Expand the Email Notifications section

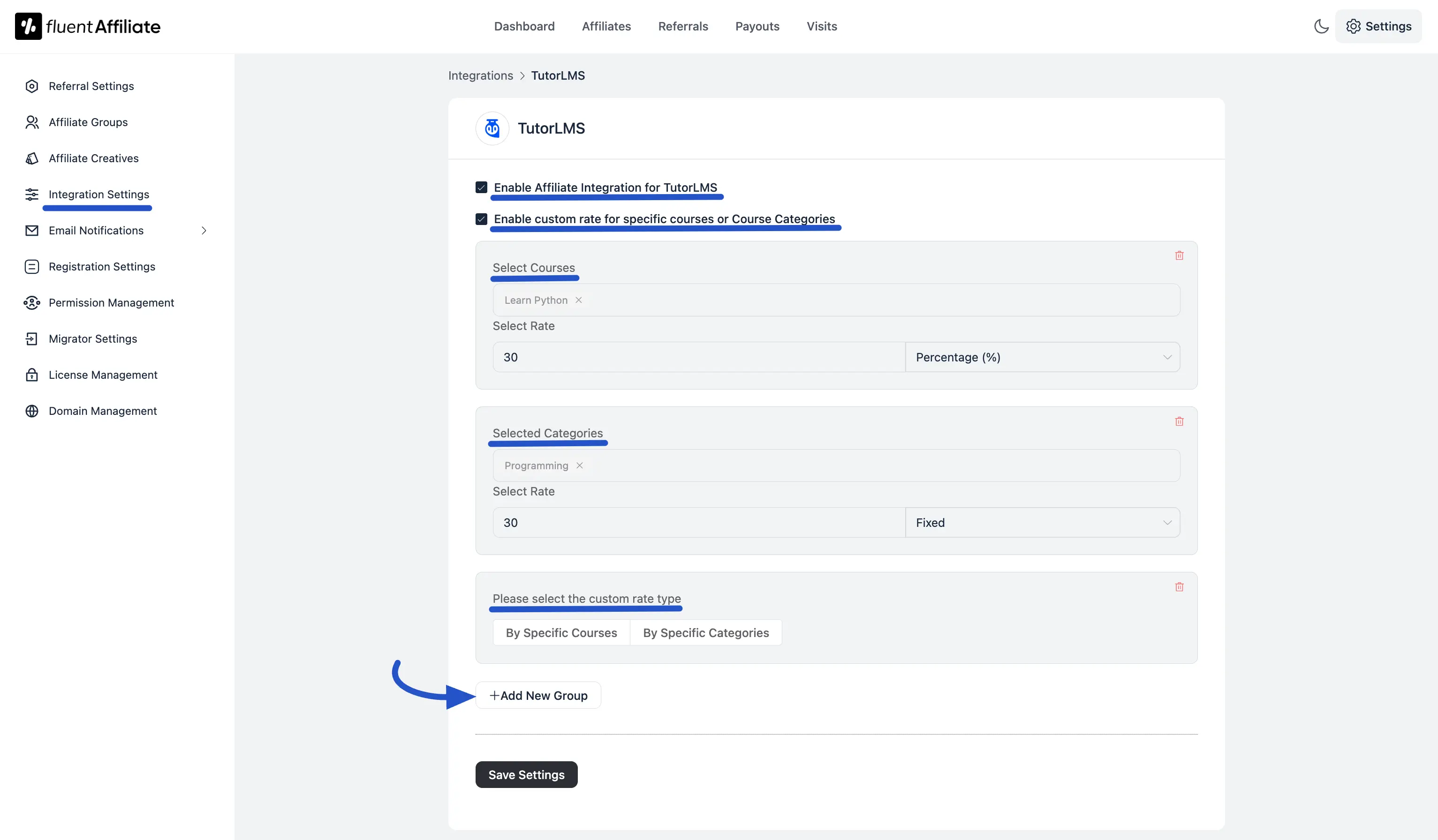pos(204,230)
